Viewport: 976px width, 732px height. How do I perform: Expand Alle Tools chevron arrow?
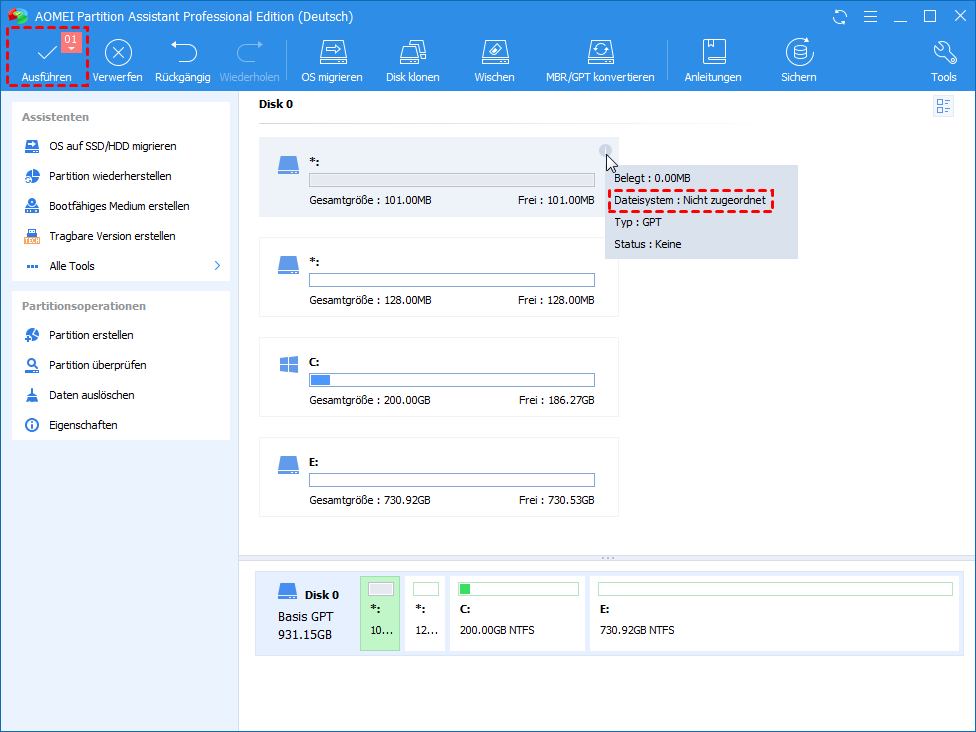[x=217, y=266]
